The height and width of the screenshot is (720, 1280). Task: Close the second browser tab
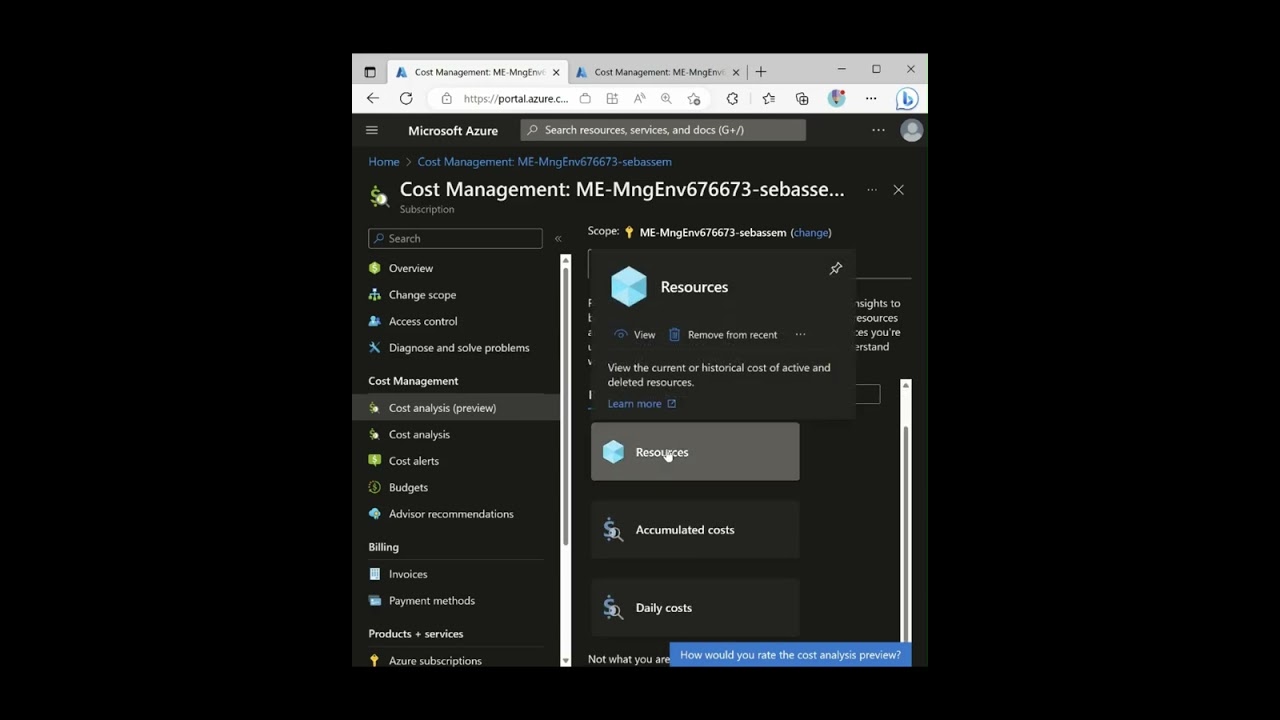coord(736,72)
